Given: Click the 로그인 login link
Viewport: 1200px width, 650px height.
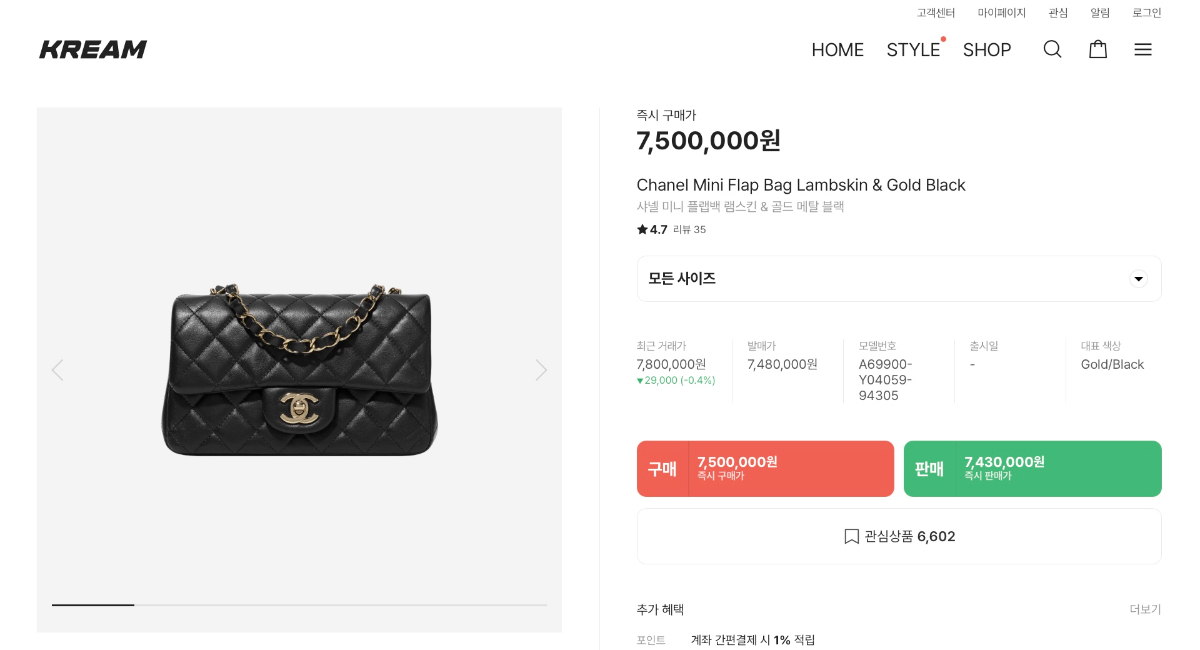Looking at the screenshot, I should pyautogui.click(x=1146, y=13).
